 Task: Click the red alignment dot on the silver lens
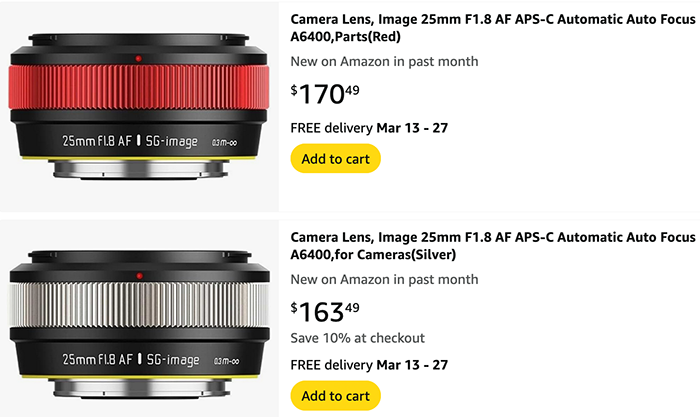[139, 276]
